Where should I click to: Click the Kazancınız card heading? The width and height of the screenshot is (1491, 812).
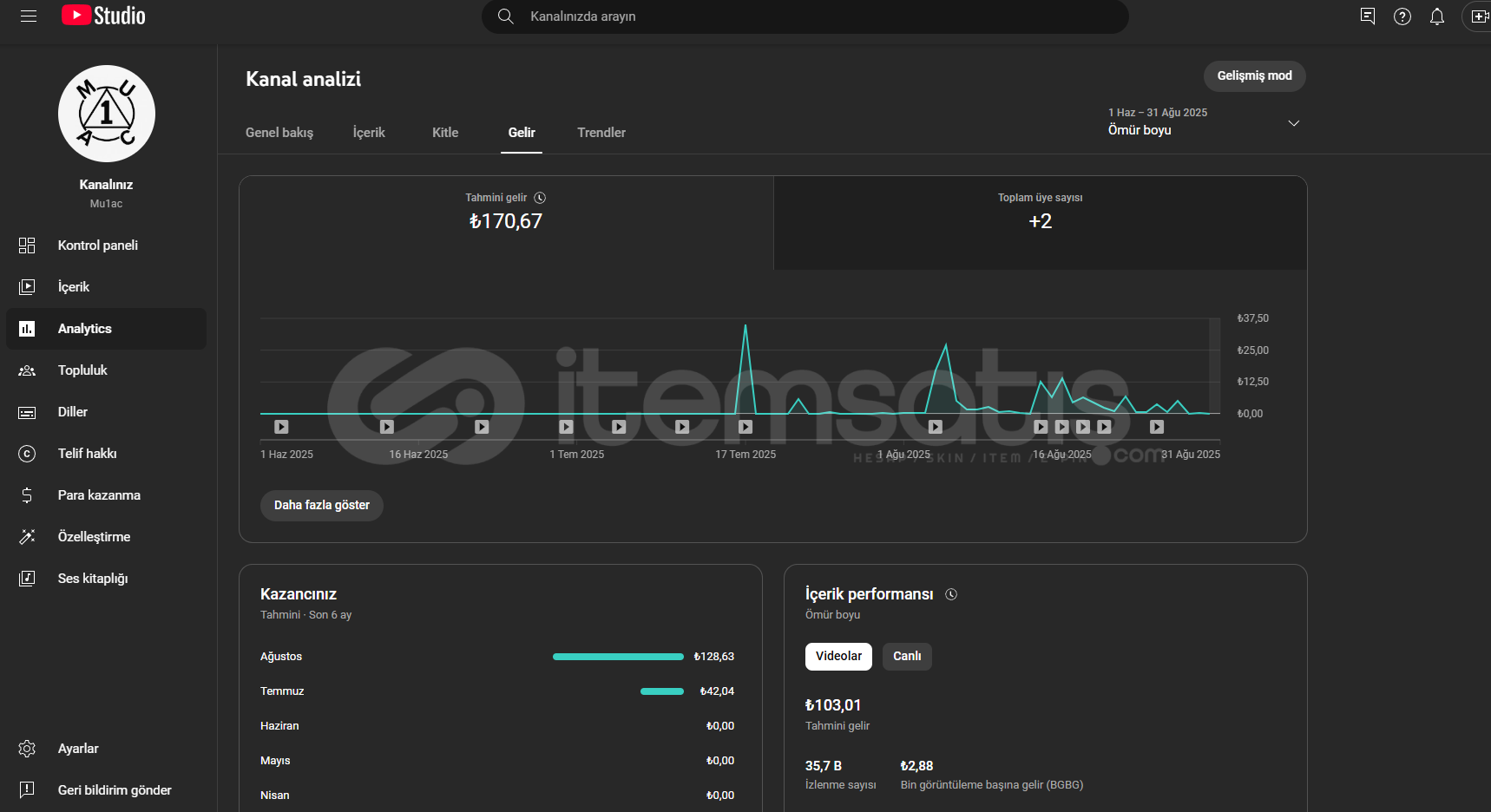pos(299,594)
